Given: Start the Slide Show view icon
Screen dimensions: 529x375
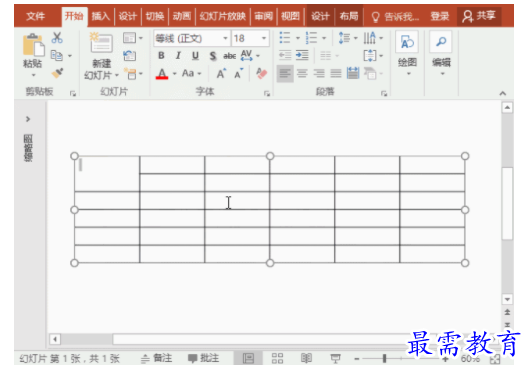Looking at the screenshot, I should pyautogui.click(x=335, y=358).
